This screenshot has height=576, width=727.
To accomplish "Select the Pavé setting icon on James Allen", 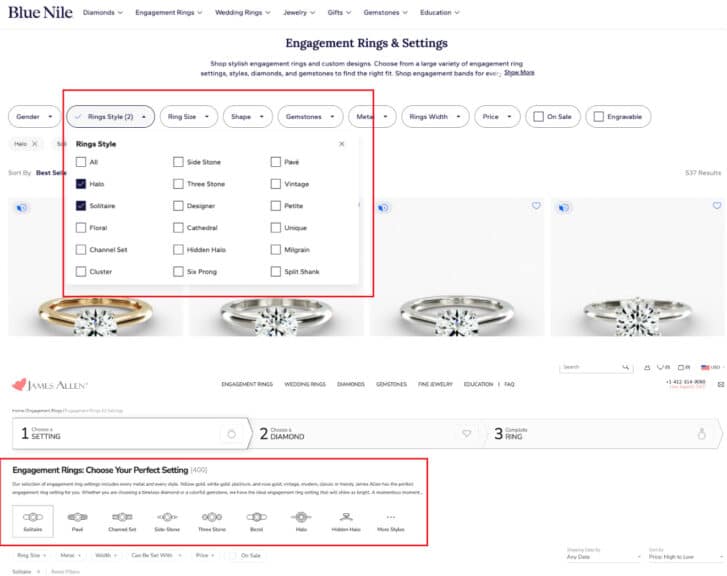I will (x=77, y=521).
